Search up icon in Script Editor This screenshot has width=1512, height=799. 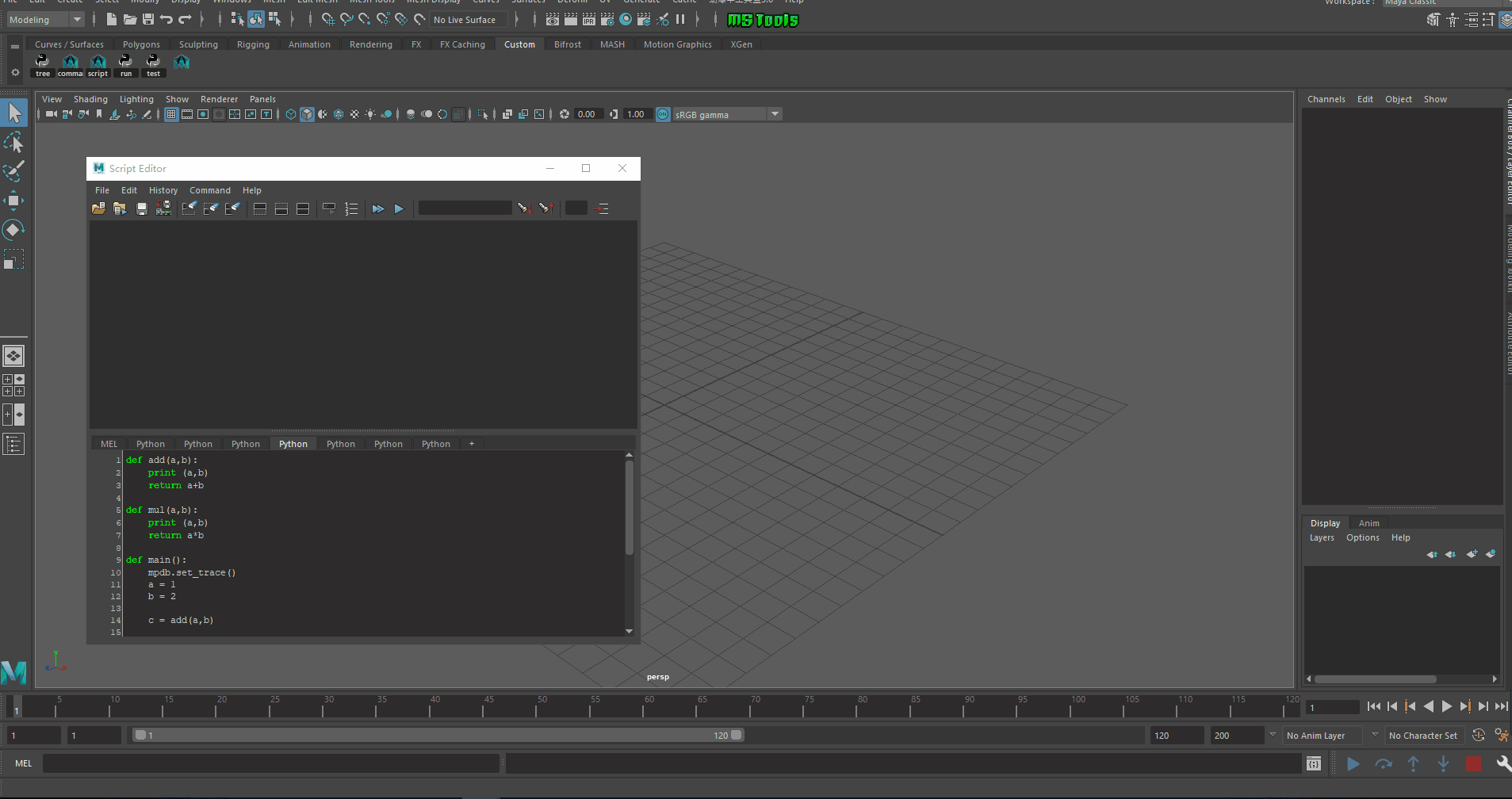point(545,208)
